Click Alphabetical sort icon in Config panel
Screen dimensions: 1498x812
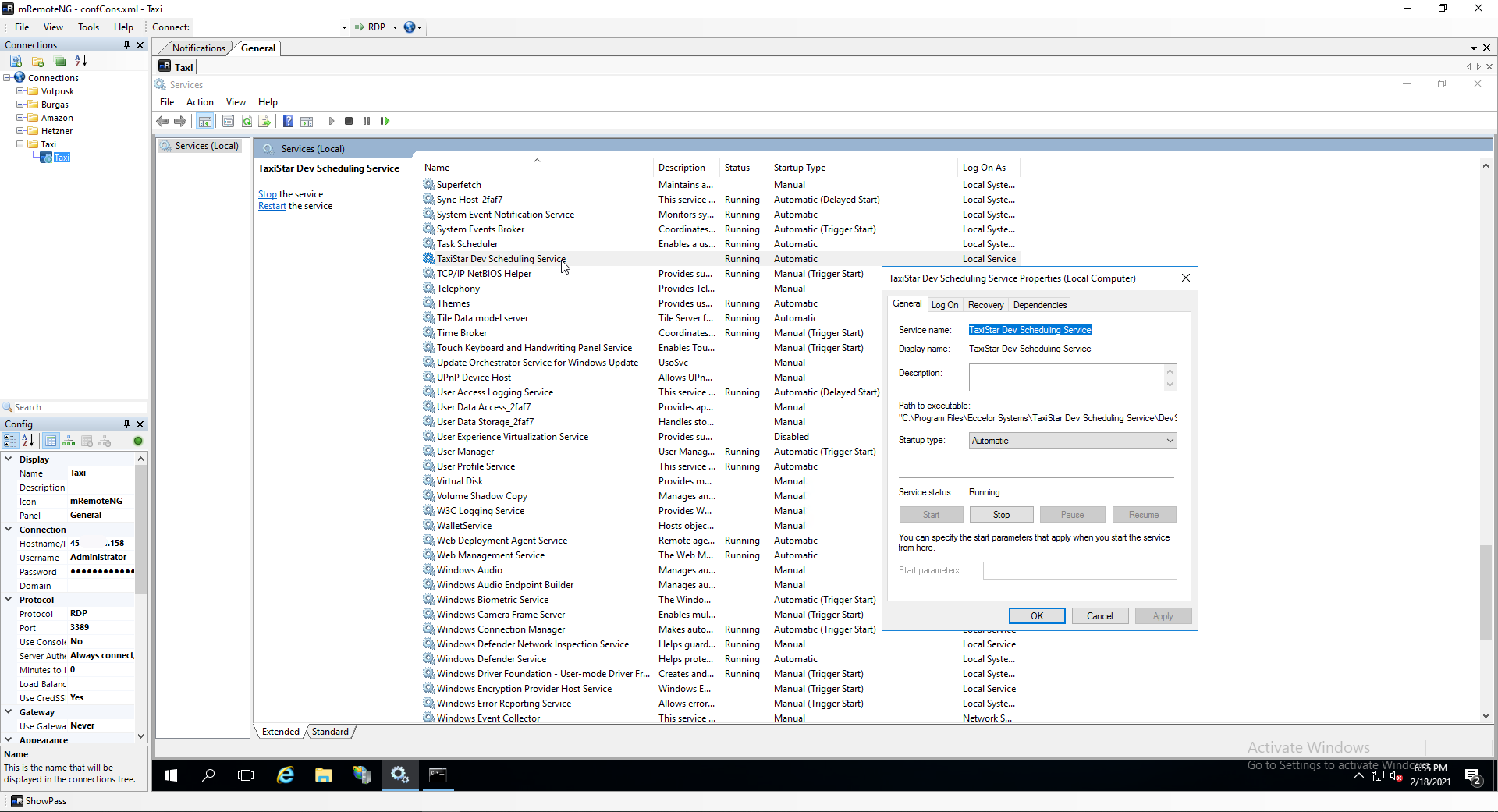[28, 441]
